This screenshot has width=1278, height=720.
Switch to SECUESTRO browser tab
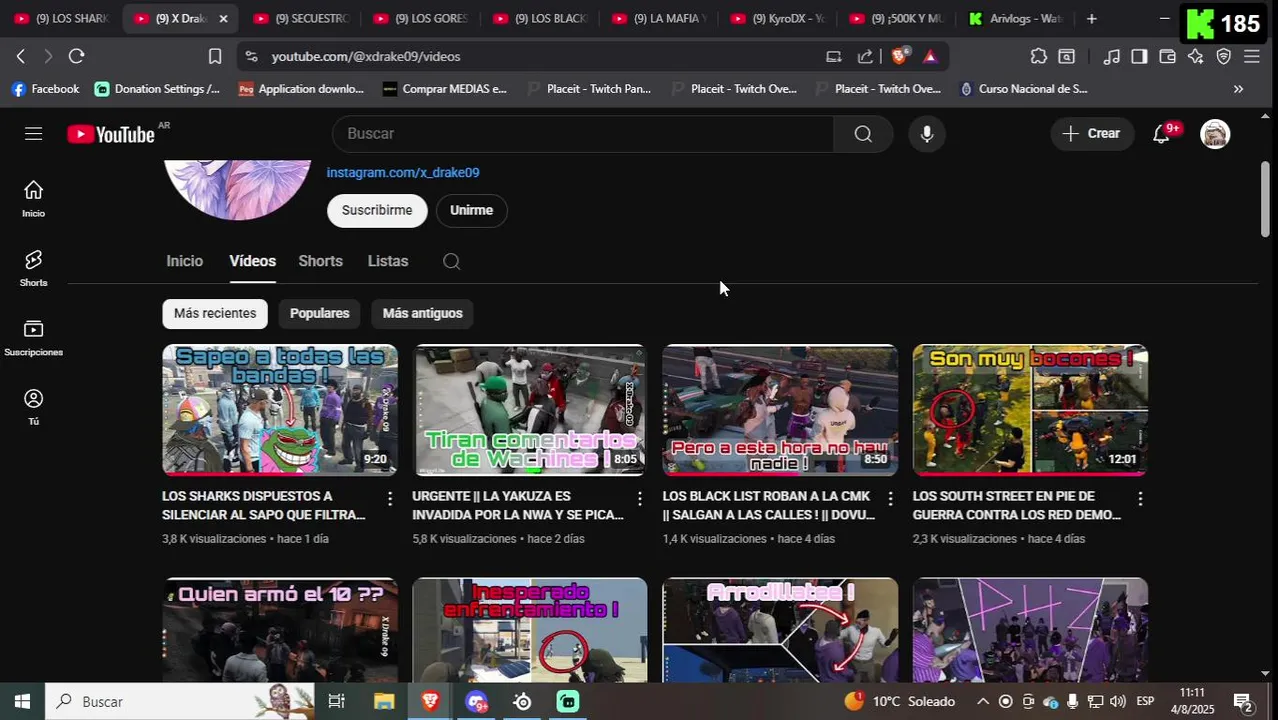[301, 19]
